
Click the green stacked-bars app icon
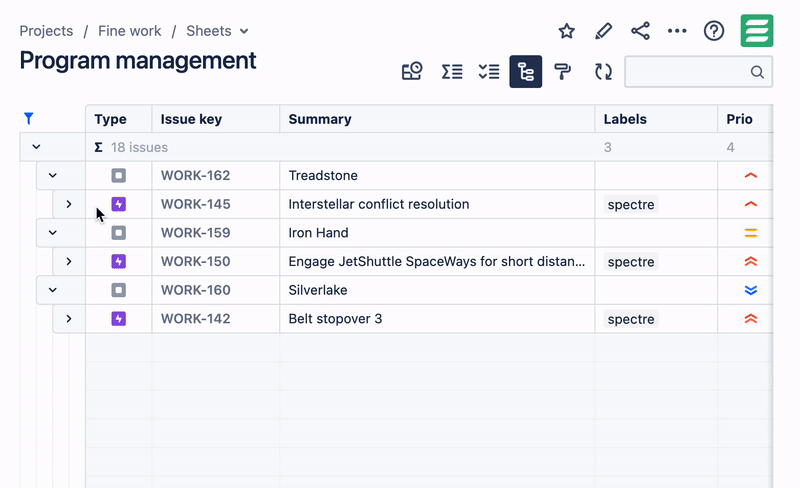(757, 31)
